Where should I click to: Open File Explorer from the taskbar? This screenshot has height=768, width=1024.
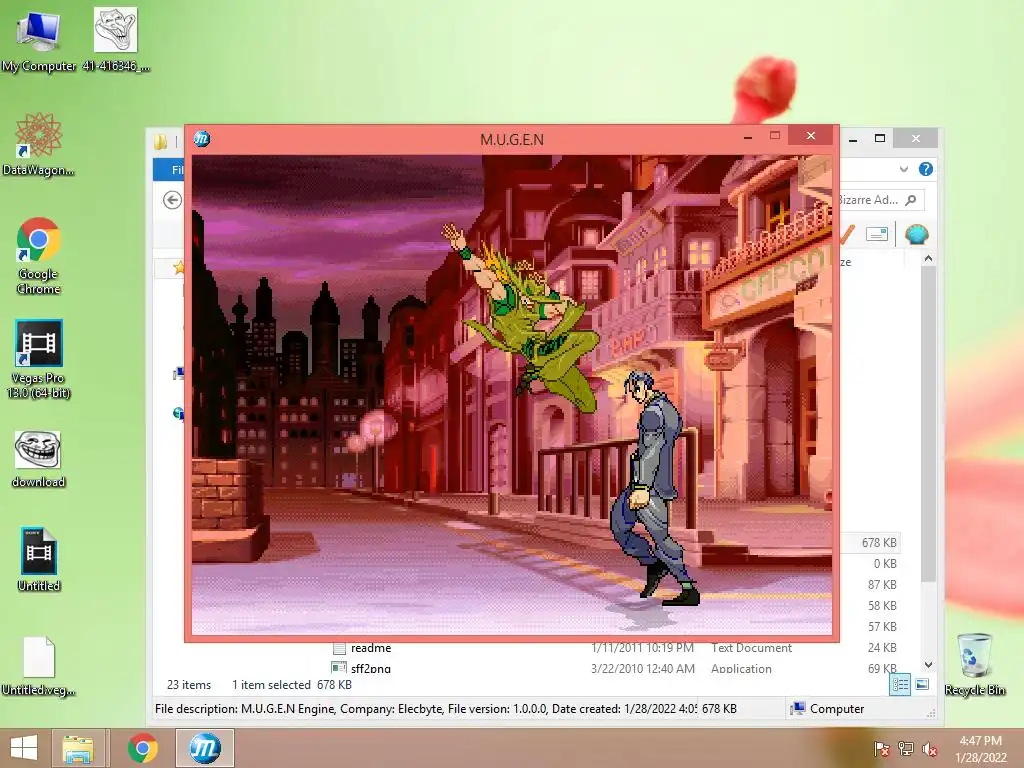click(x=78, y=748)
